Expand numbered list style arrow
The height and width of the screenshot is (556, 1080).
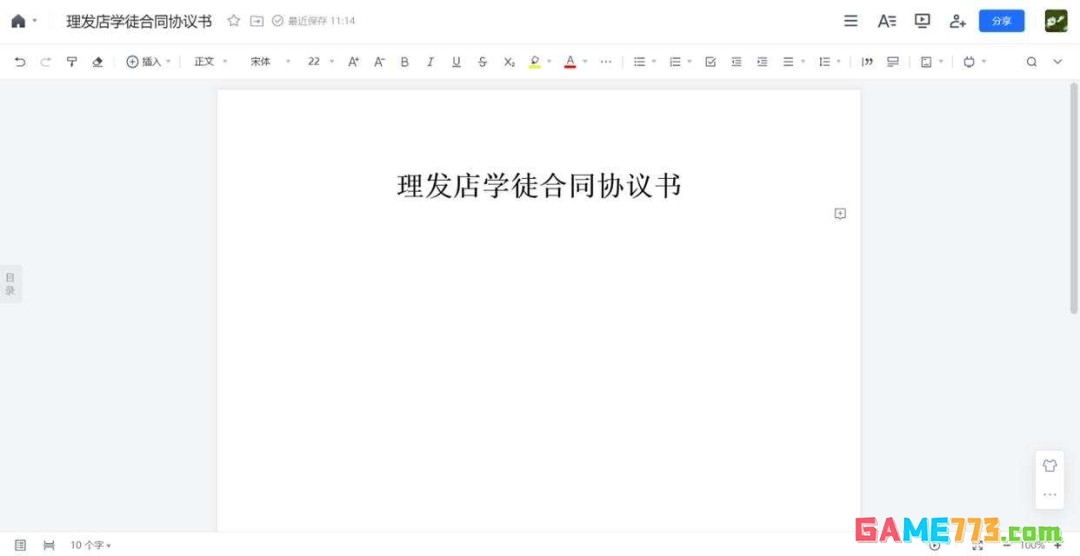click(689, 62)
